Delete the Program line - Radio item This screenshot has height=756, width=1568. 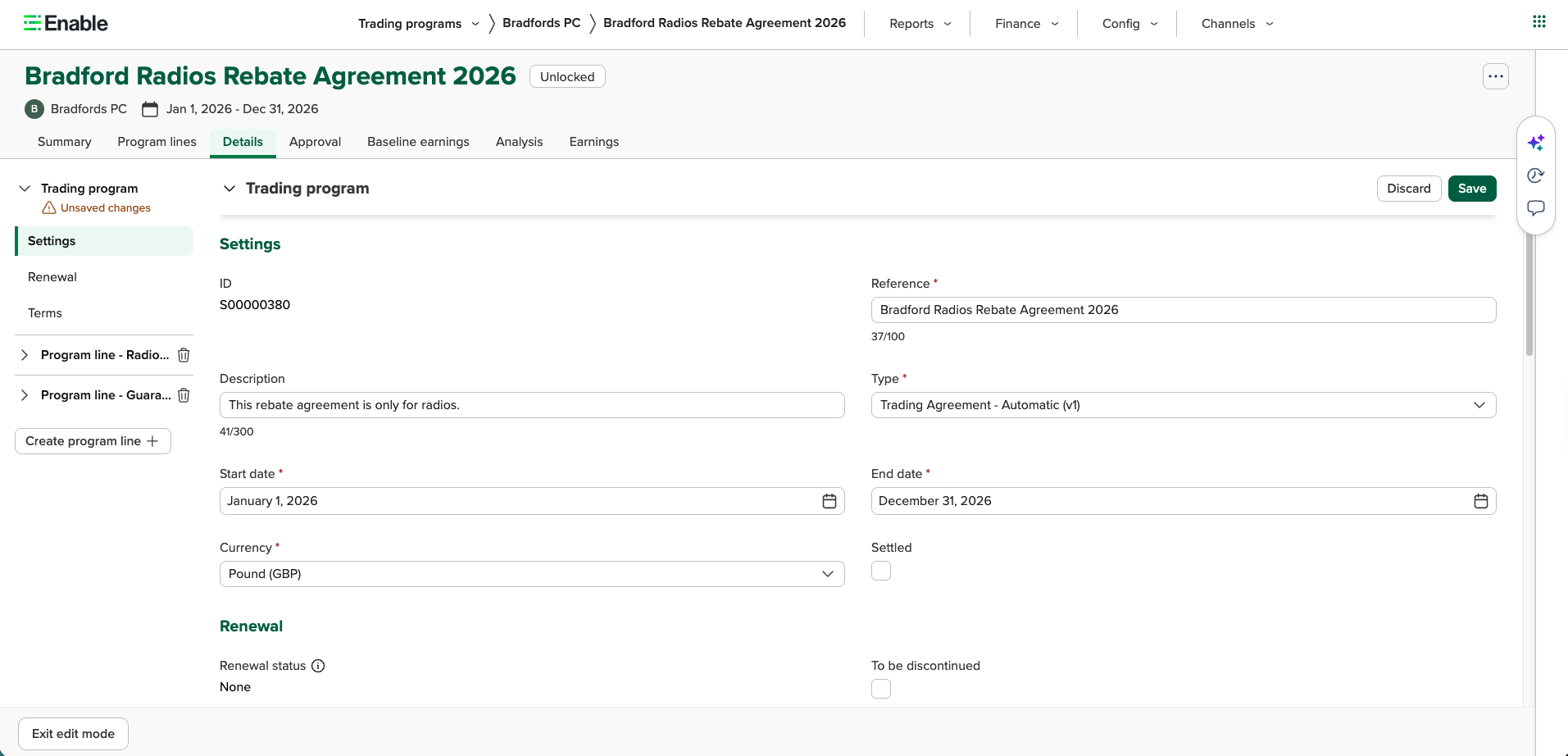[x=184, y=355]
